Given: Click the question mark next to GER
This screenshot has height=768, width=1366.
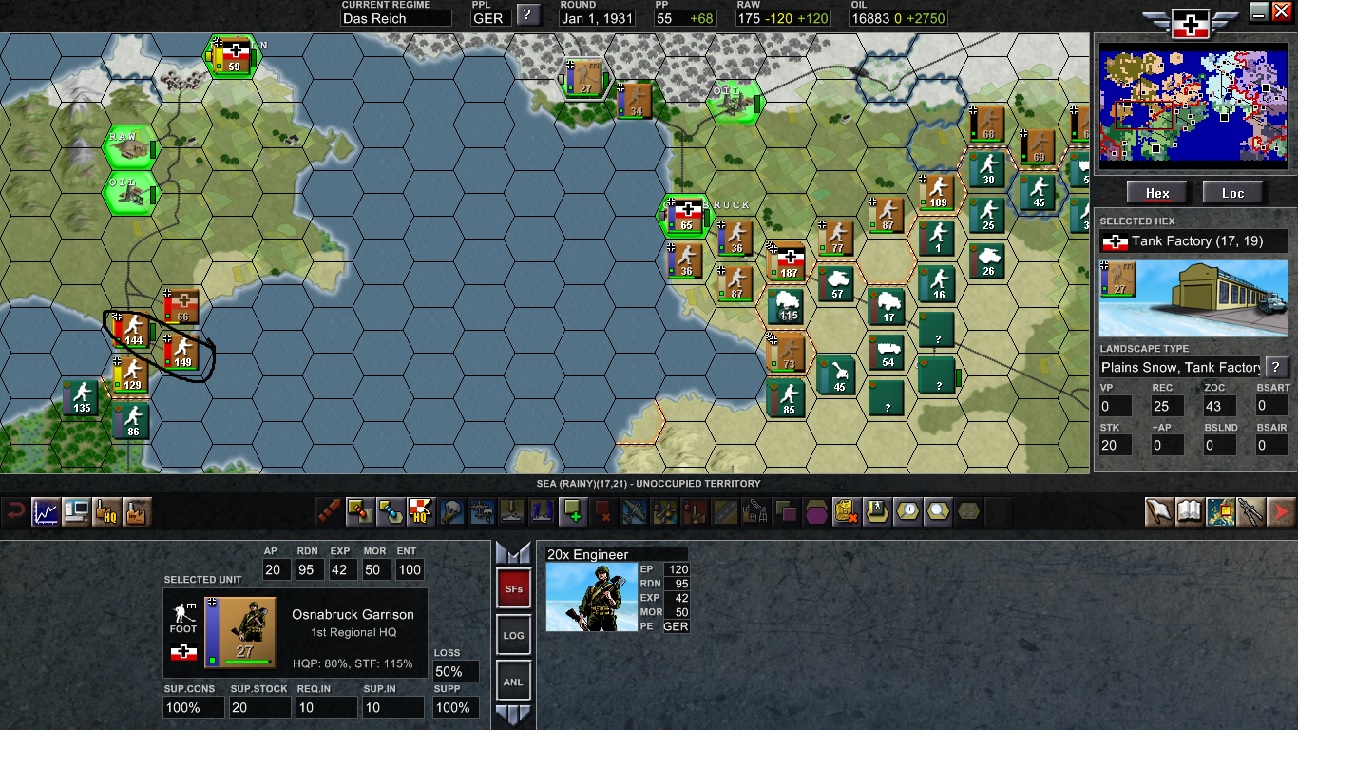Looking at the screenshot, I should (x=529, y=15).
